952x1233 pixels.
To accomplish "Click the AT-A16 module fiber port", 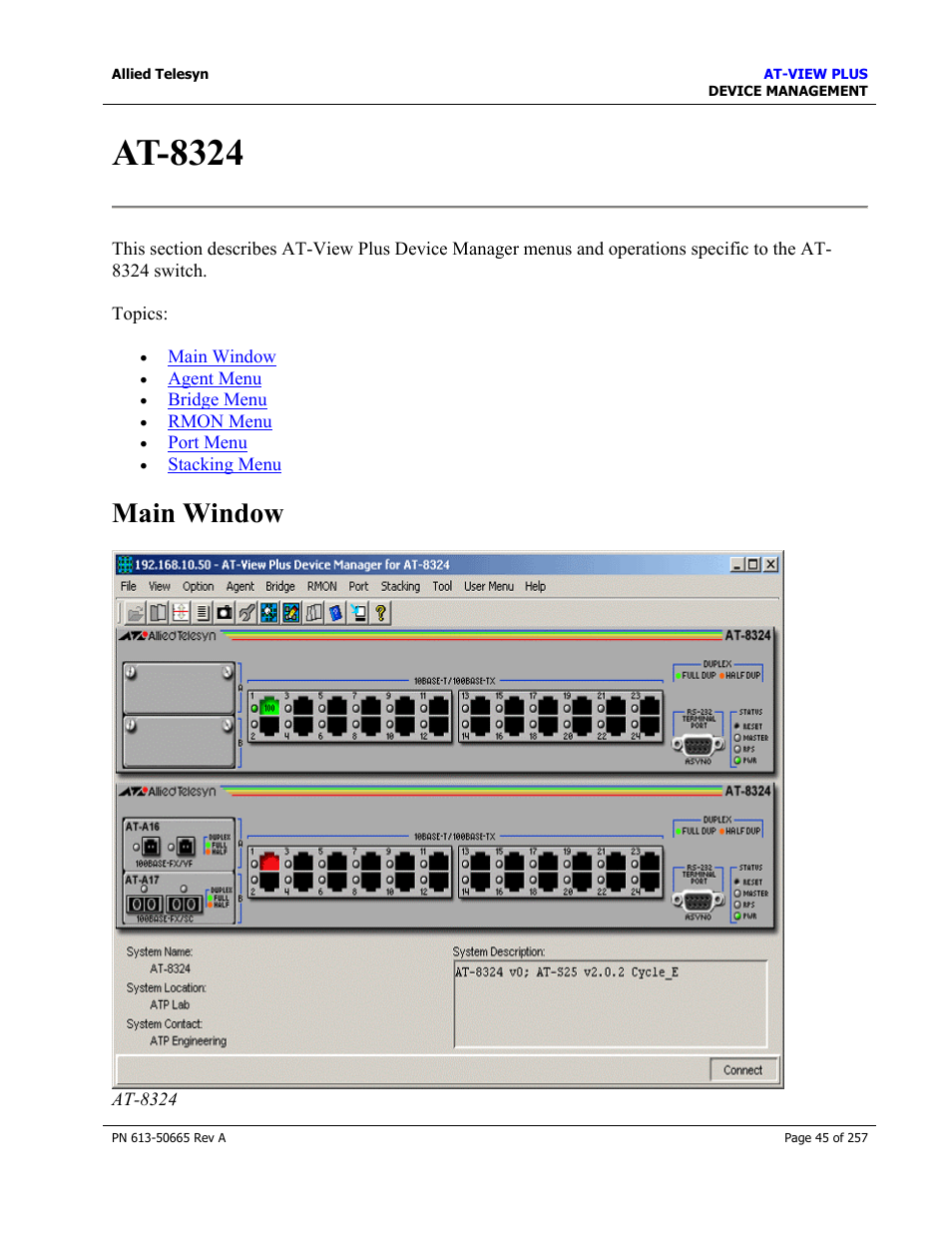I will coord(151,848).
